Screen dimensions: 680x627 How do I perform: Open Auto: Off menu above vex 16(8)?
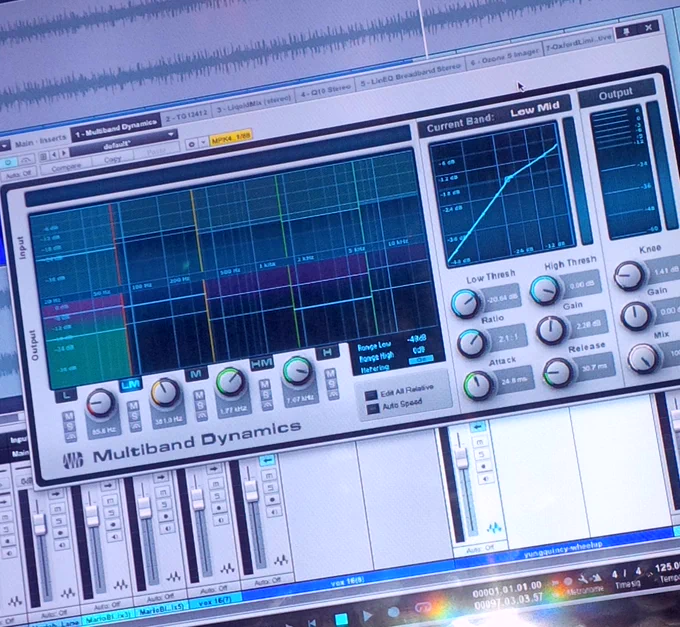point(268,581)
